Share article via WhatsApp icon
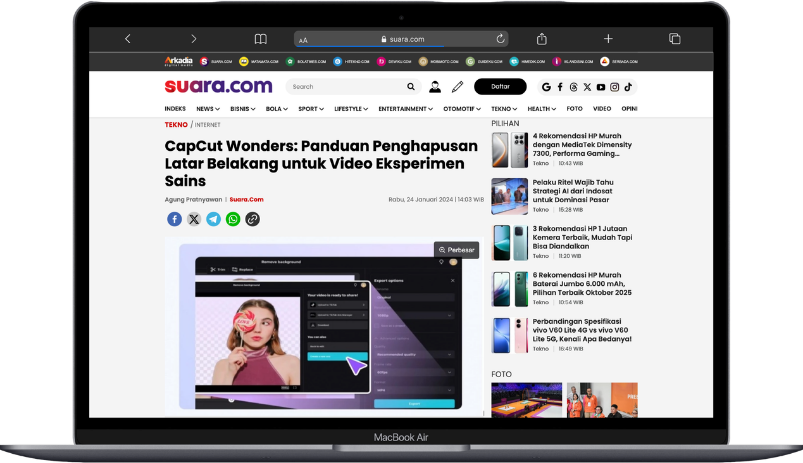803x463 pixels. [x=233, y=219]
